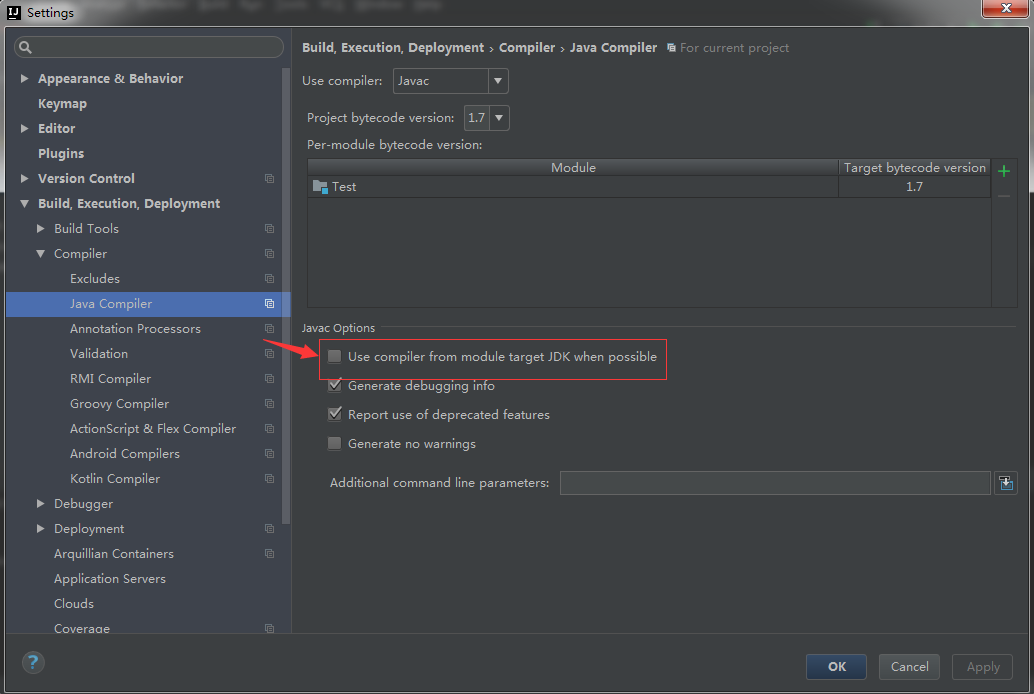The image size is (1034, 694).
Task: Expand the Editor section
Action: point(24,129)
